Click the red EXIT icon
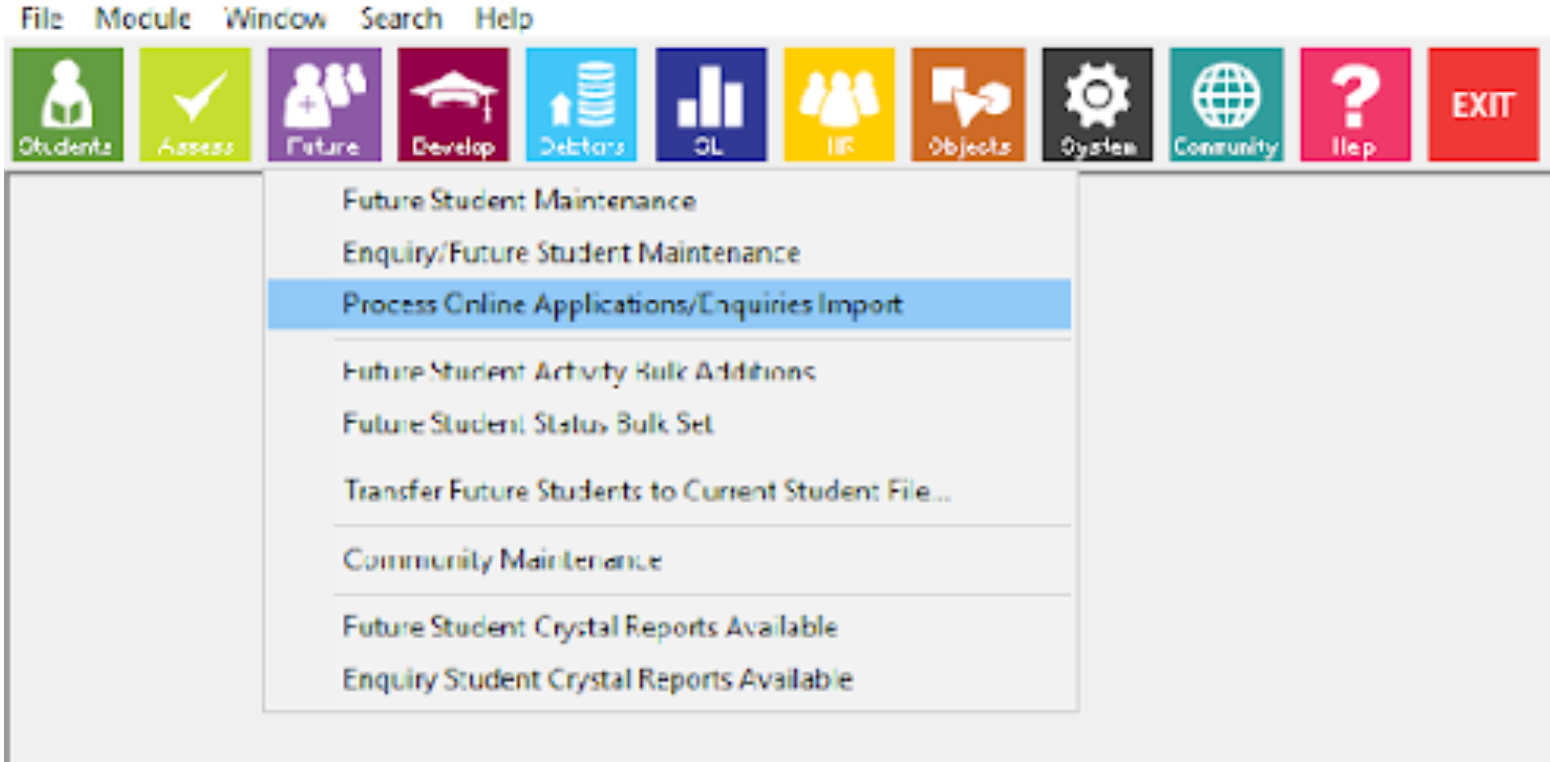1550x762 pixels. 1483,103
